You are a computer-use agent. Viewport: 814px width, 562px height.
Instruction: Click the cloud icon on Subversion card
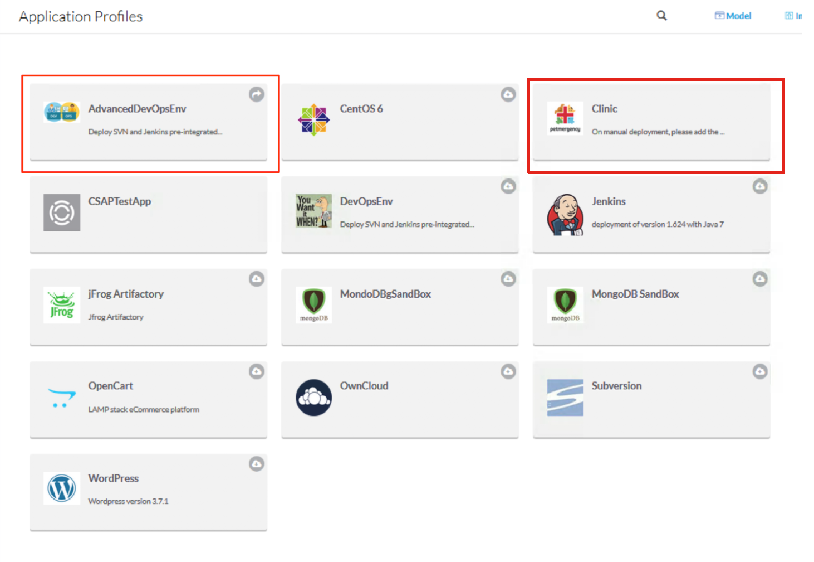click(760, 372)
